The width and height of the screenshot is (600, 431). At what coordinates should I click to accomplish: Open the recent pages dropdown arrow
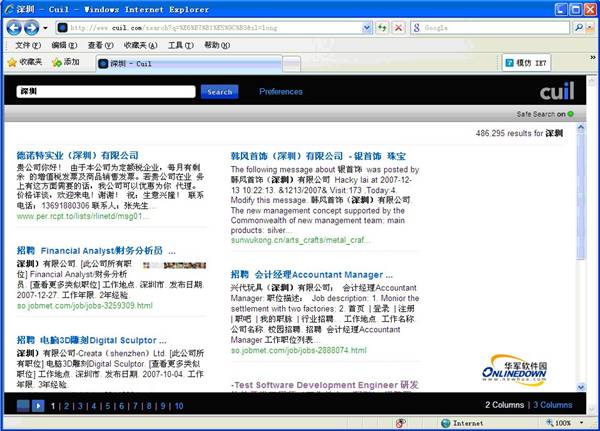point(45,28)
